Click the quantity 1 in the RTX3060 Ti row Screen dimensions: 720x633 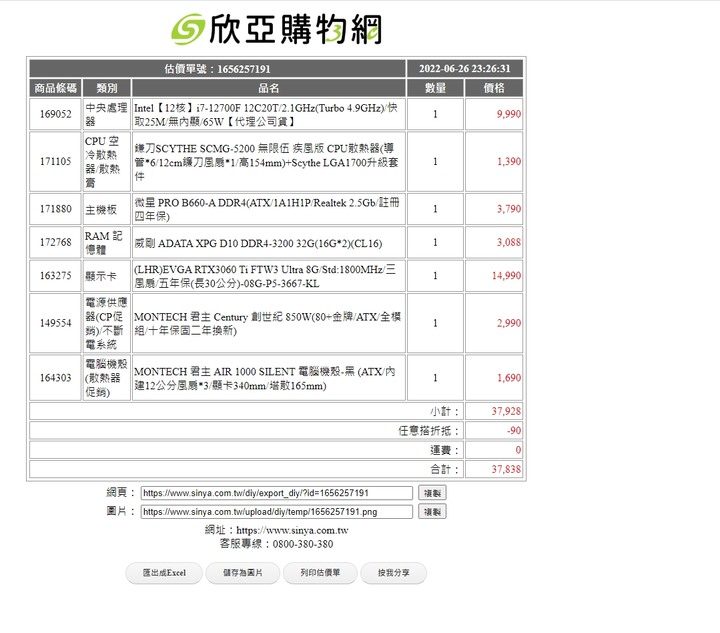point(435,275)
